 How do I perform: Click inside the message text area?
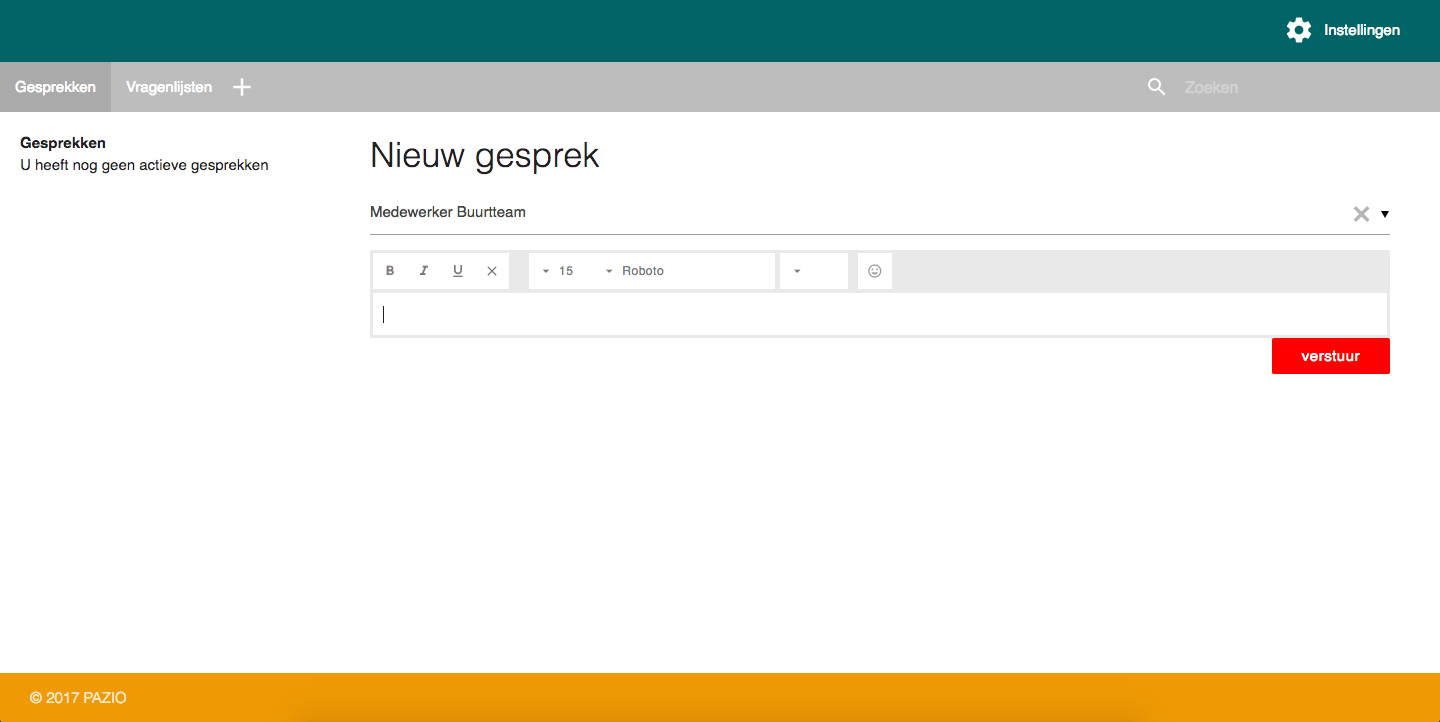pyautogui.click(x=880, y=315)
